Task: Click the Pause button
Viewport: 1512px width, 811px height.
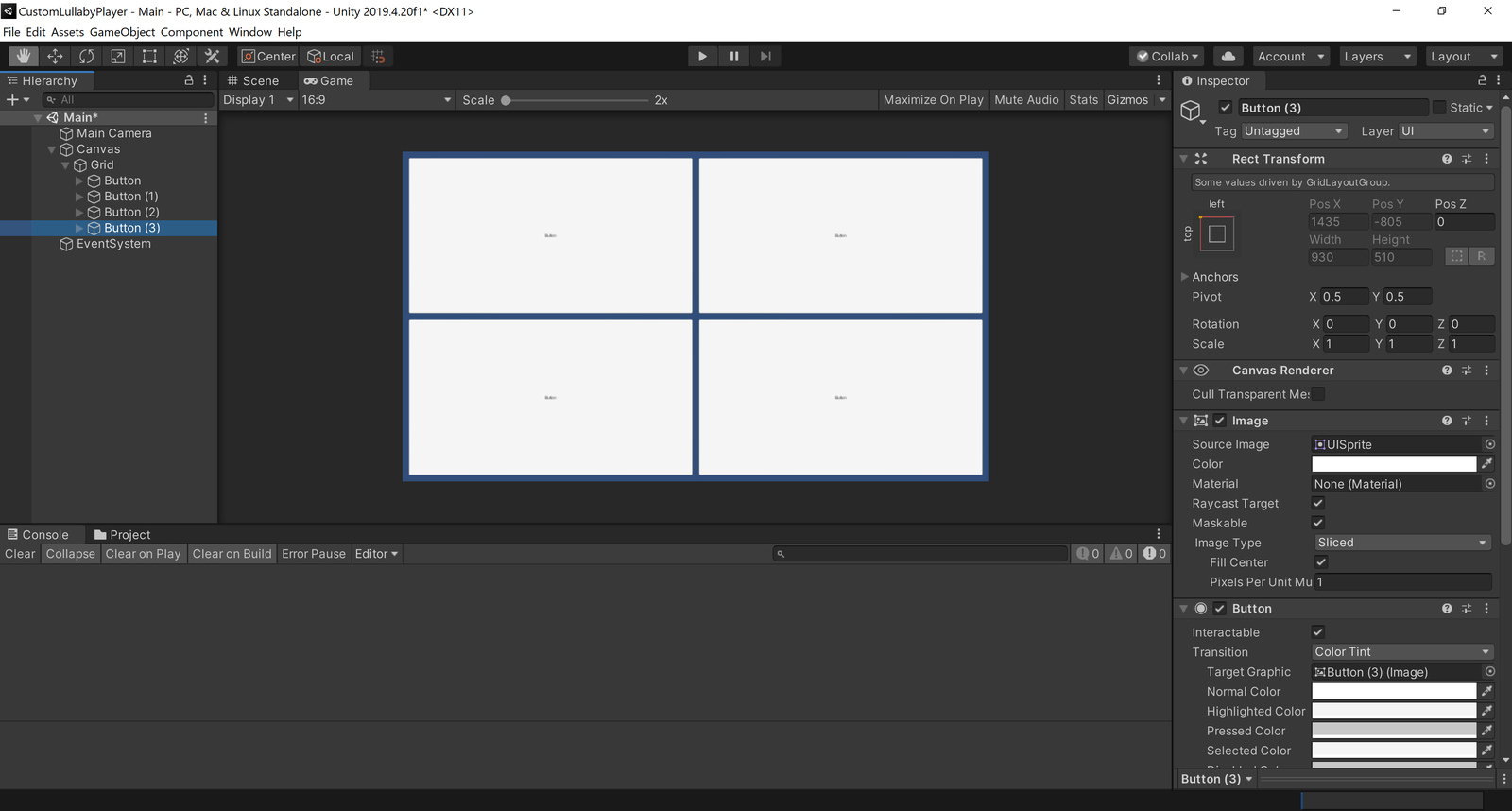Action: coord(734,57)
